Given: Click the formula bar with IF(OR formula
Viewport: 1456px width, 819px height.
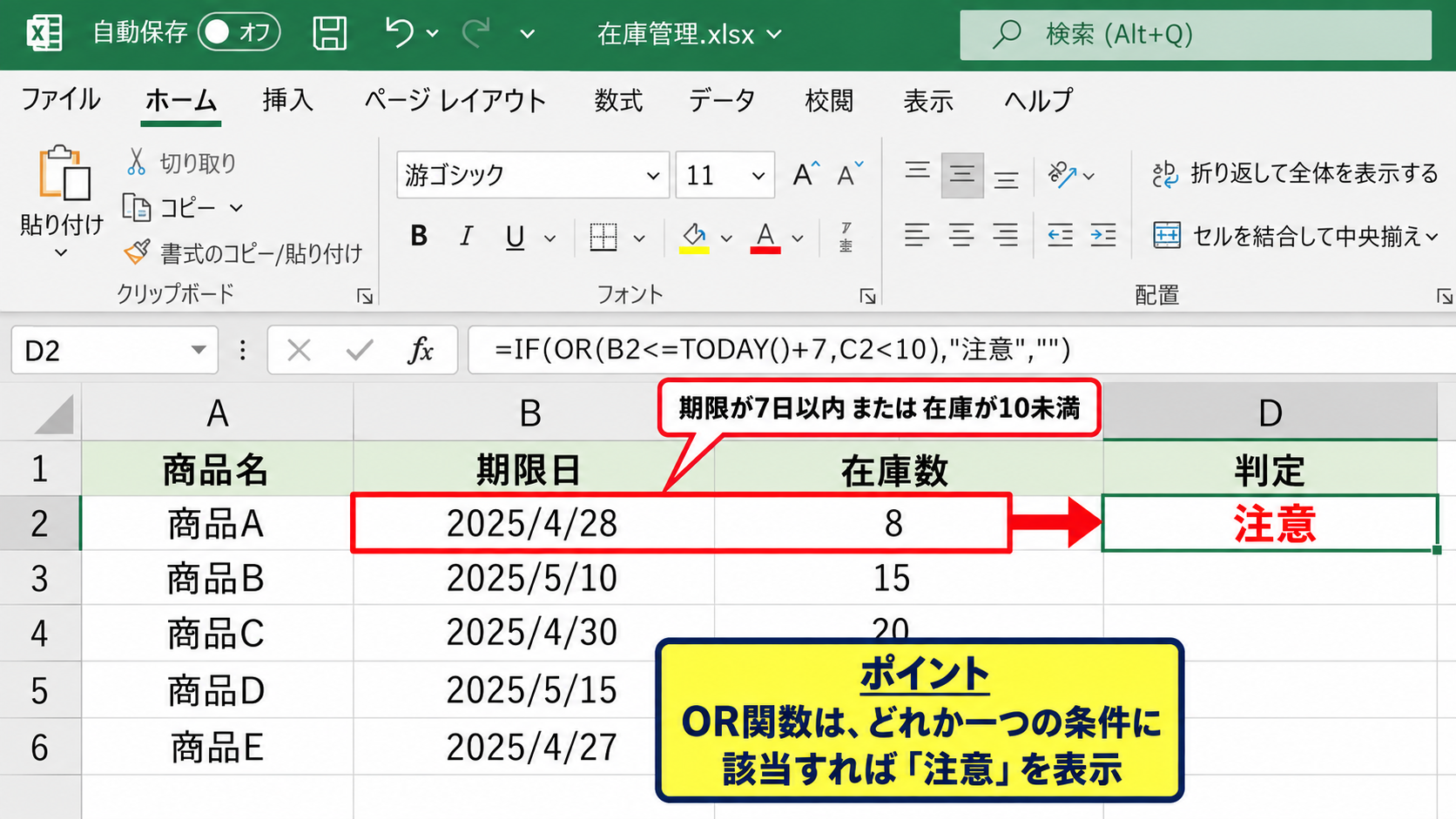Looking at the screenshot, I should (961, 350).
